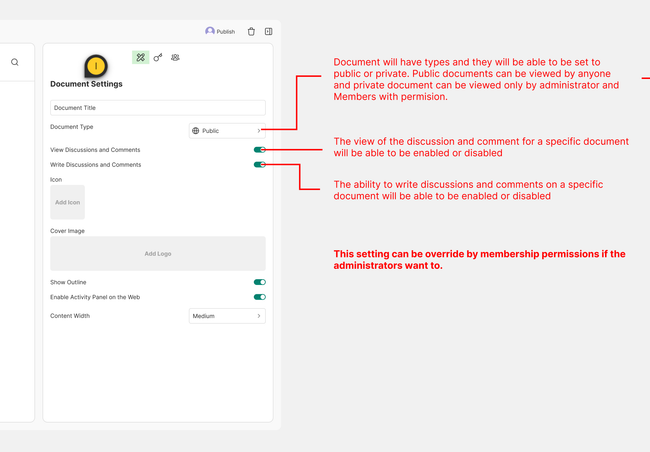Expand the Content Width Medium dropdown

coord(227,316)
